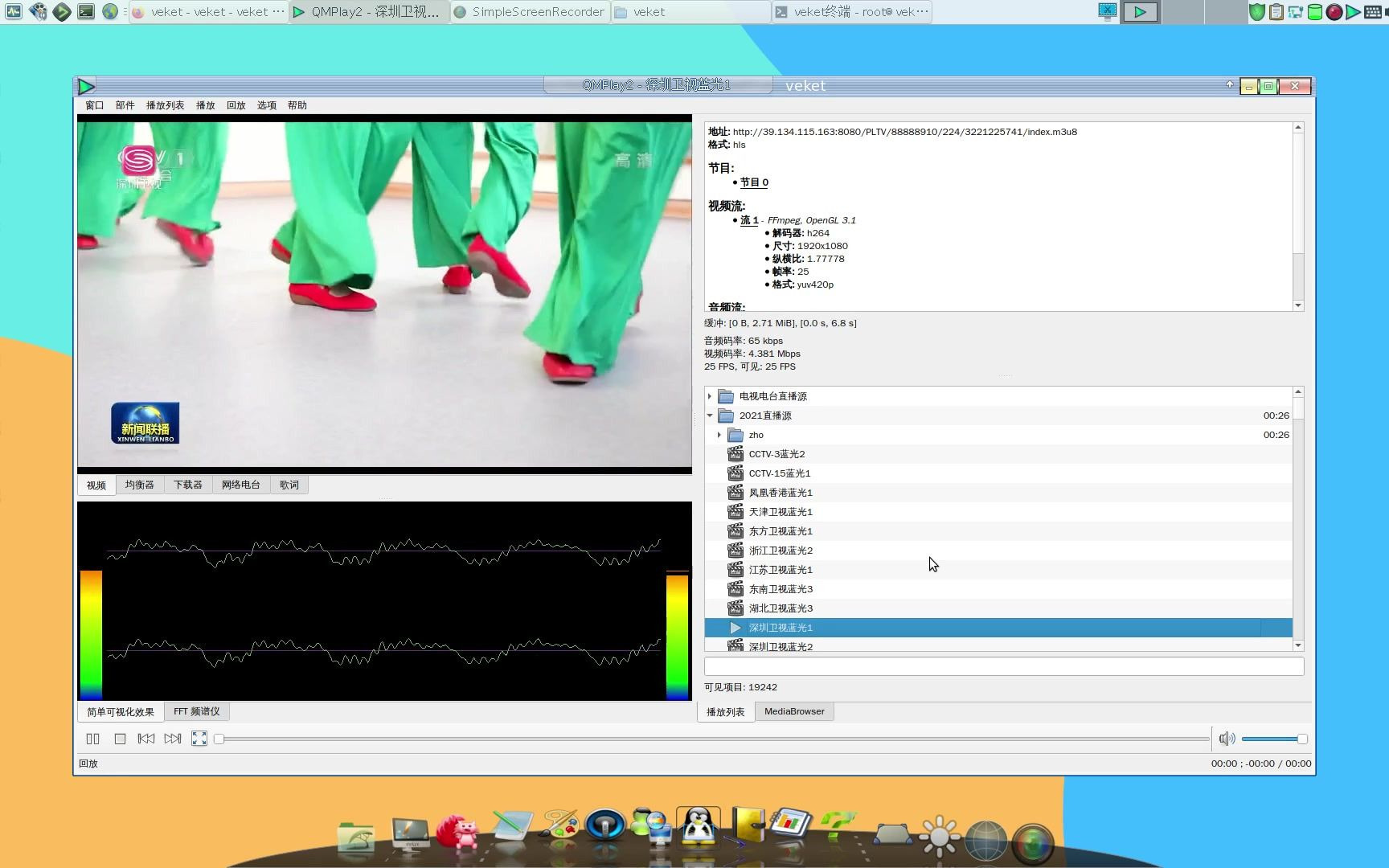Screen dimensions: 1389x868
Task: Stop playback with the stop button
Action: tap(120, 739)
